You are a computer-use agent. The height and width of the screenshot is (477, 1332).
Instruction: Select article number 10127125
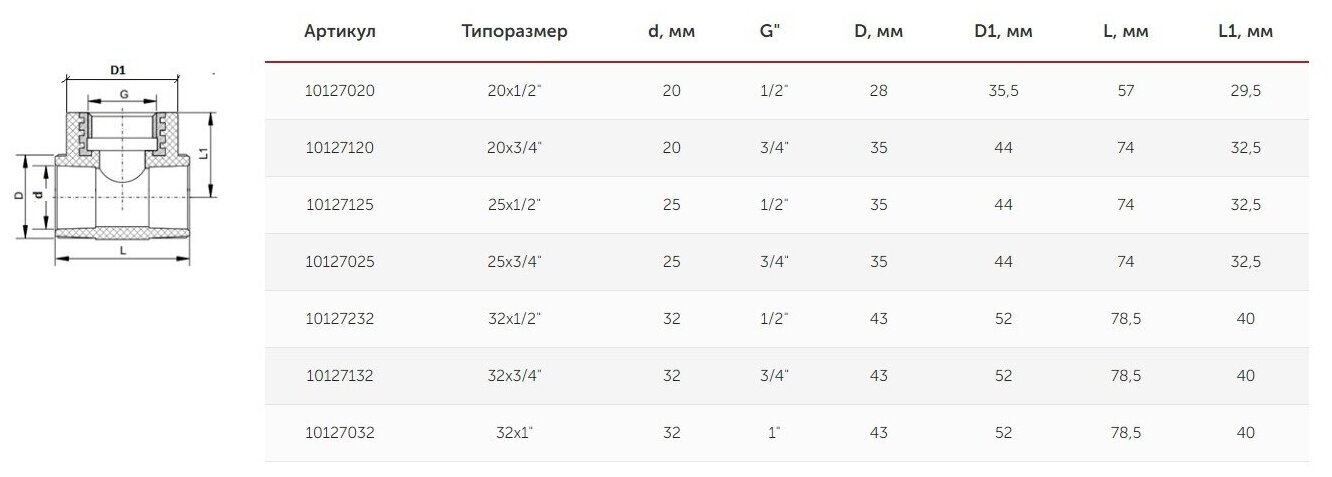339,205
